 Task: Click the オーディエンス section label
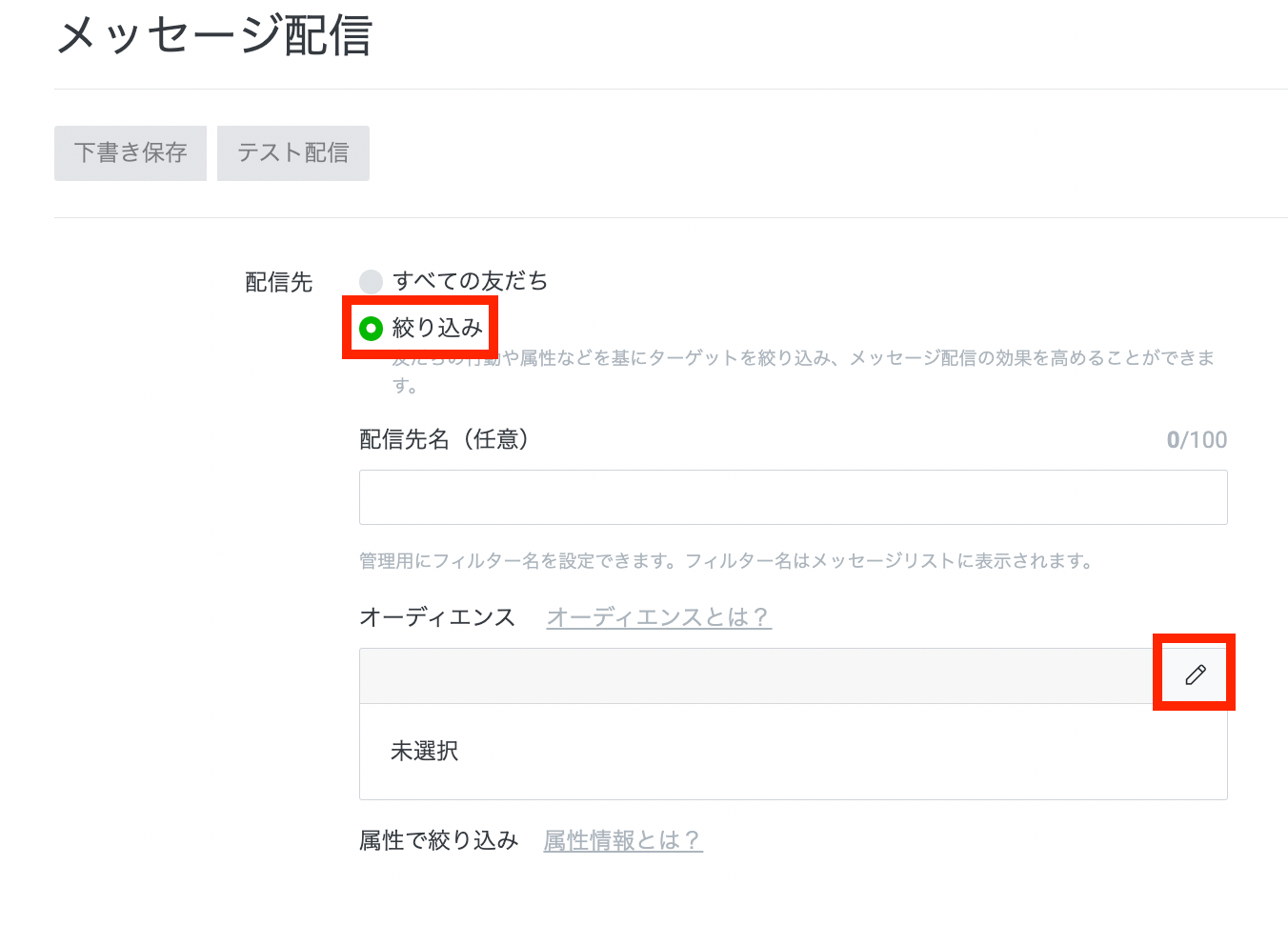click(437, 617)
